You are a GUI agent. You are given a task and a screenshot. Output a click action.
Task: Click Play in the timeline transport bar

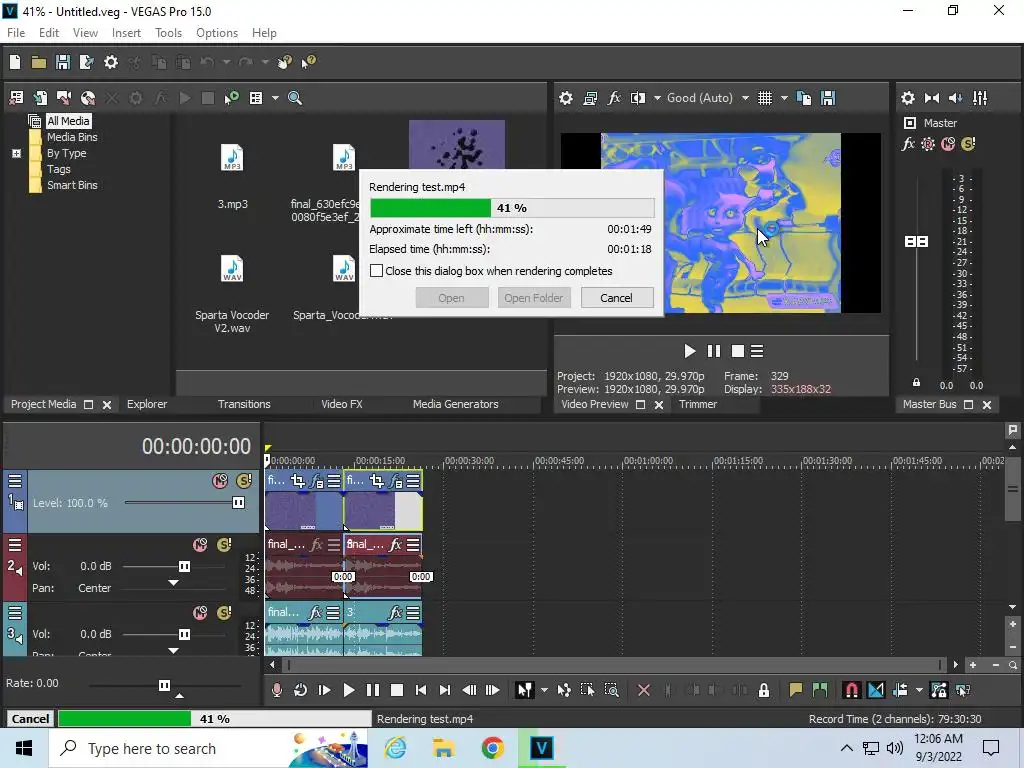pos(349,690)
